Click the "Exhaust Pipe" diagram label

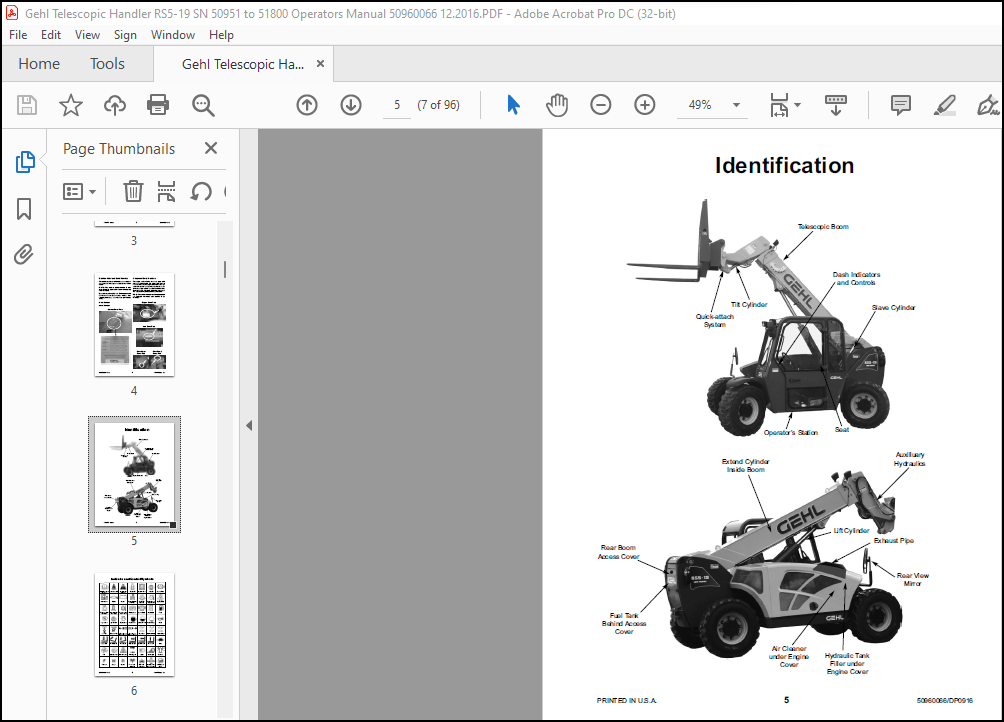pos(894,541)
